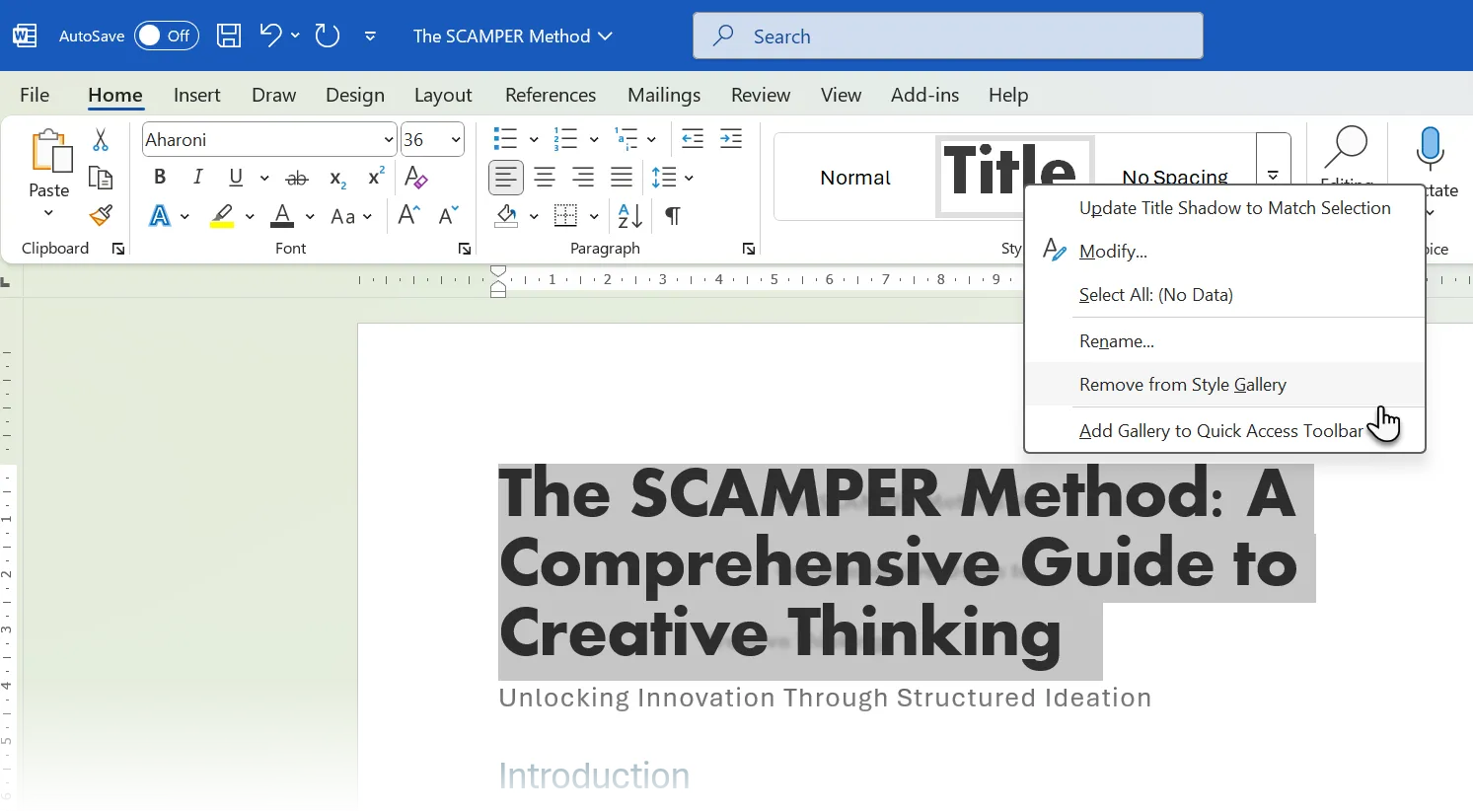Shrink font size button
1473x812 pixels.
click(448, 215)
